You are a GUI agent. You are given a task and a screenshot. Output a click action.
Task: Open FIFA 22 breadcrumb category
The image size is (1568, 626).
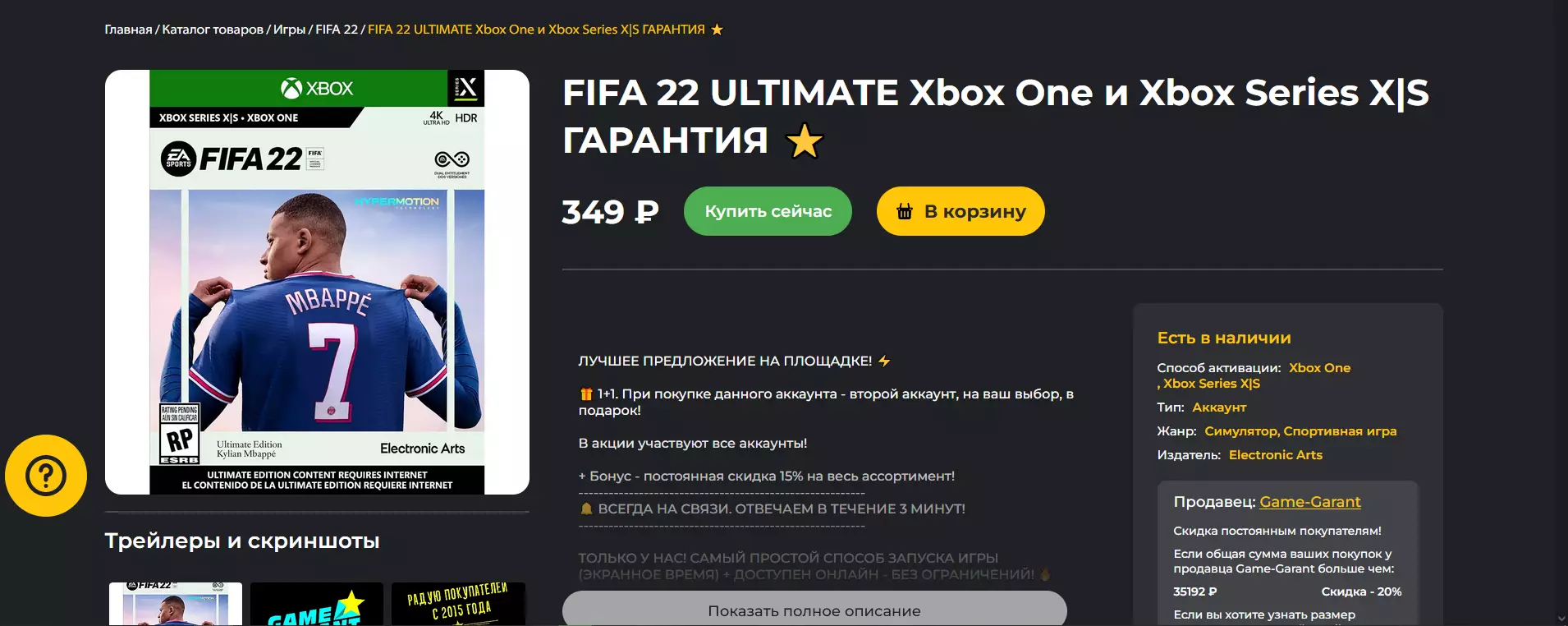click(337, 30)
